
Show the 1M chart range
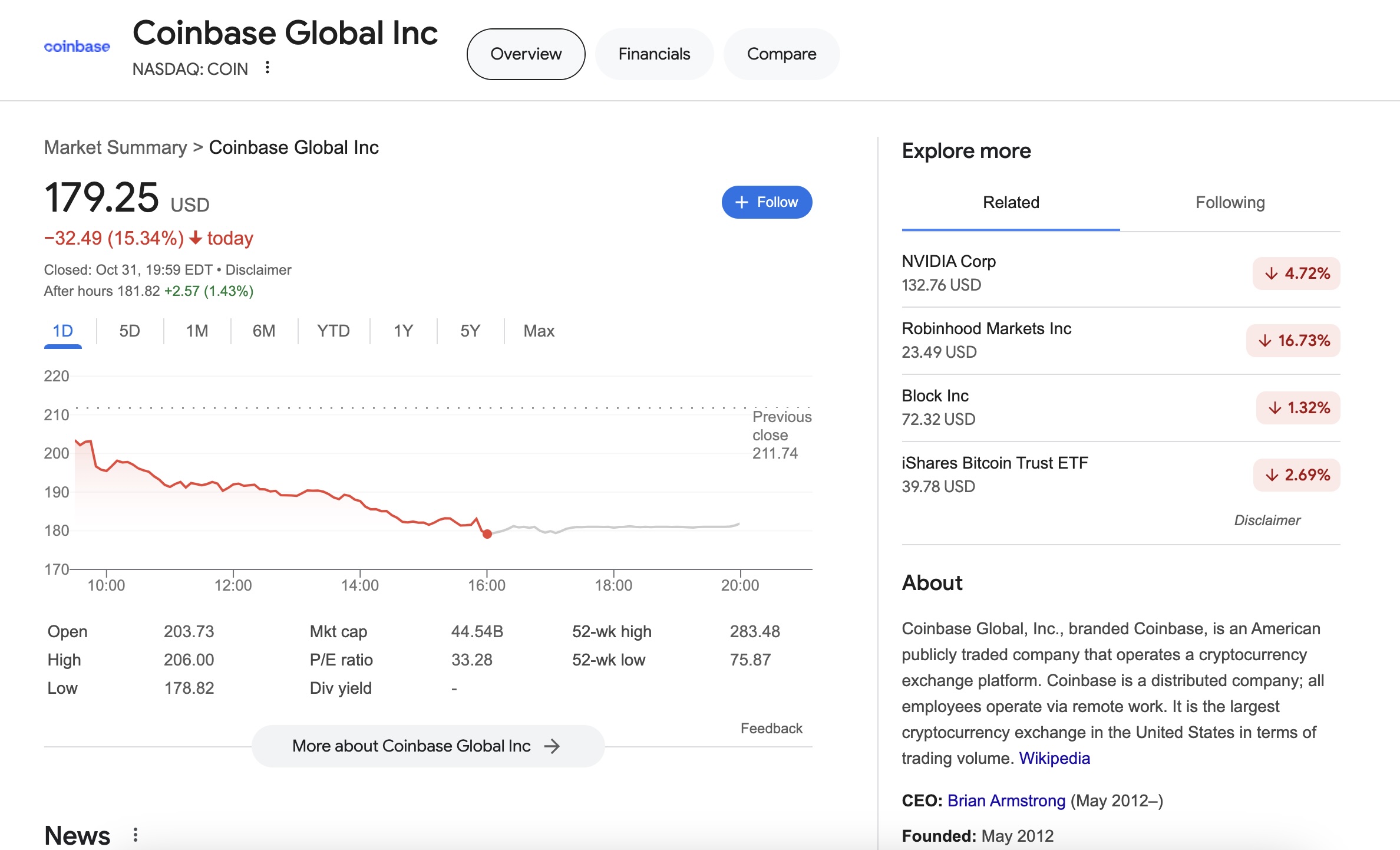coord(197,331)
